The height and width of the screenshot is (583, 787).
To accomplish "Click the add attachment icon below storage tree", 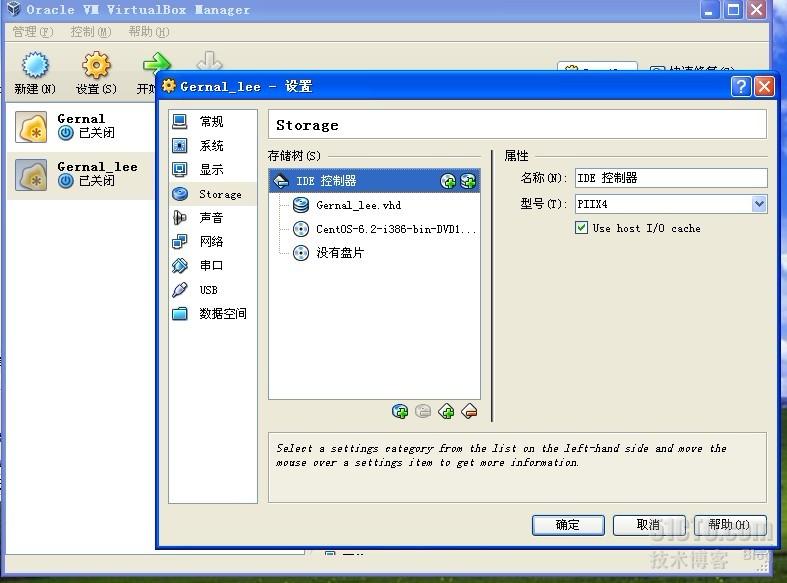I will (400, 412).
